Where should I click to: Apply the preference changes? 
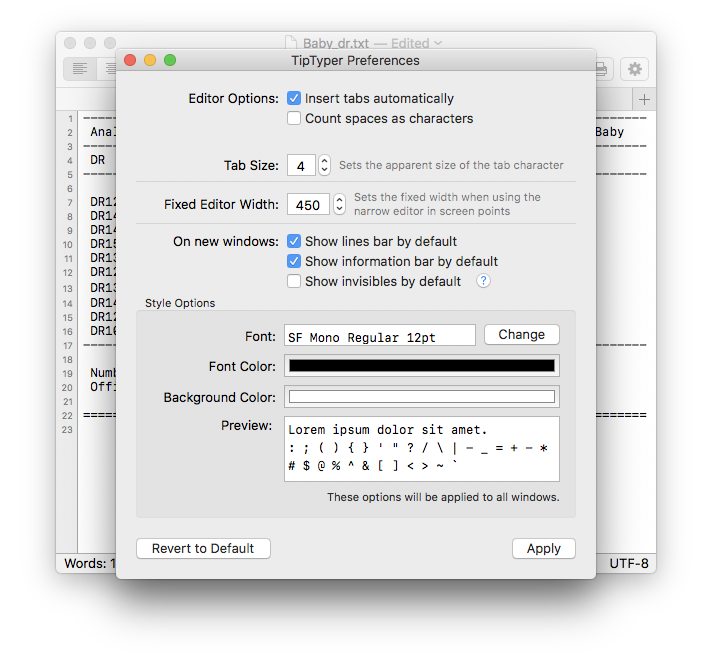click(544, 549)
